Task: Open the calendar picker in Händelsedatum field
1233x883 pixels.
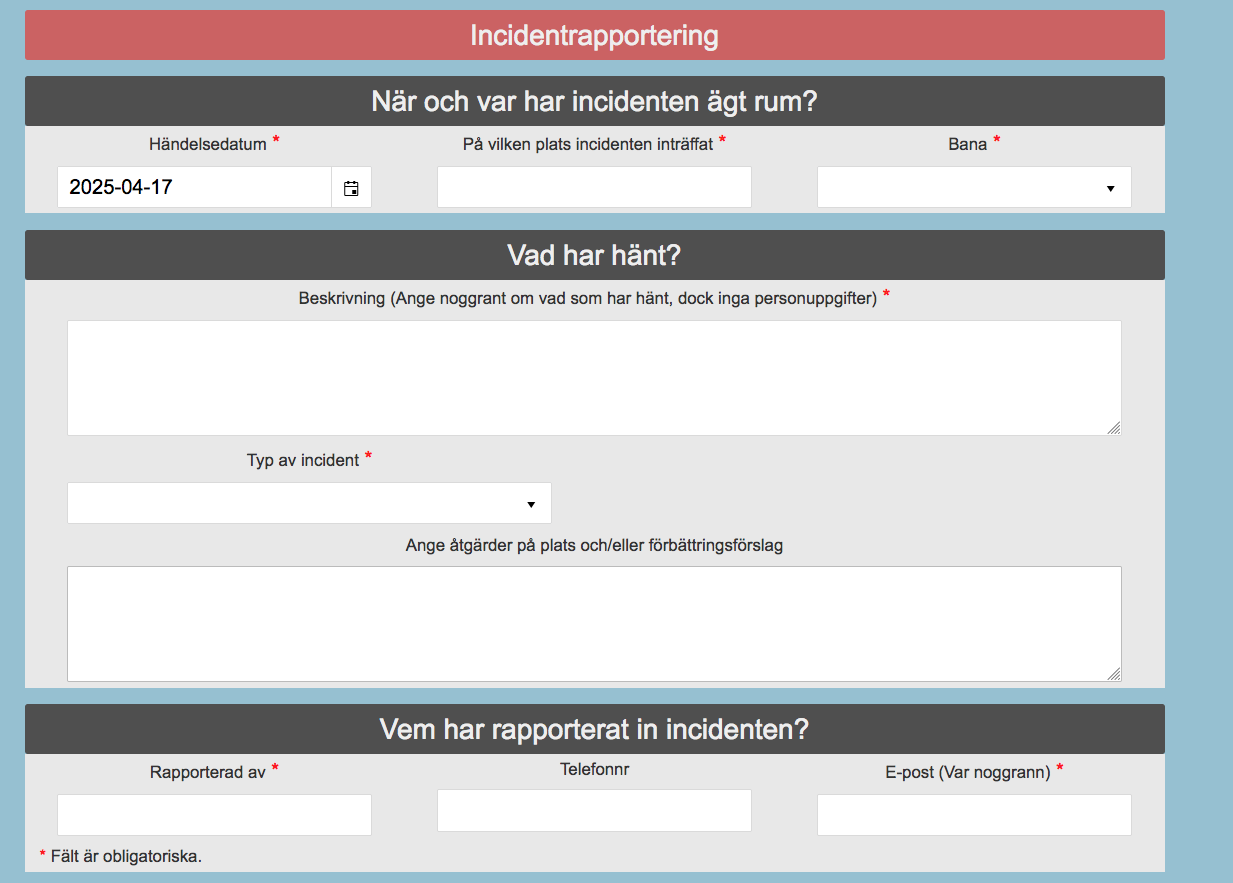Action: (x=351, y=188)
